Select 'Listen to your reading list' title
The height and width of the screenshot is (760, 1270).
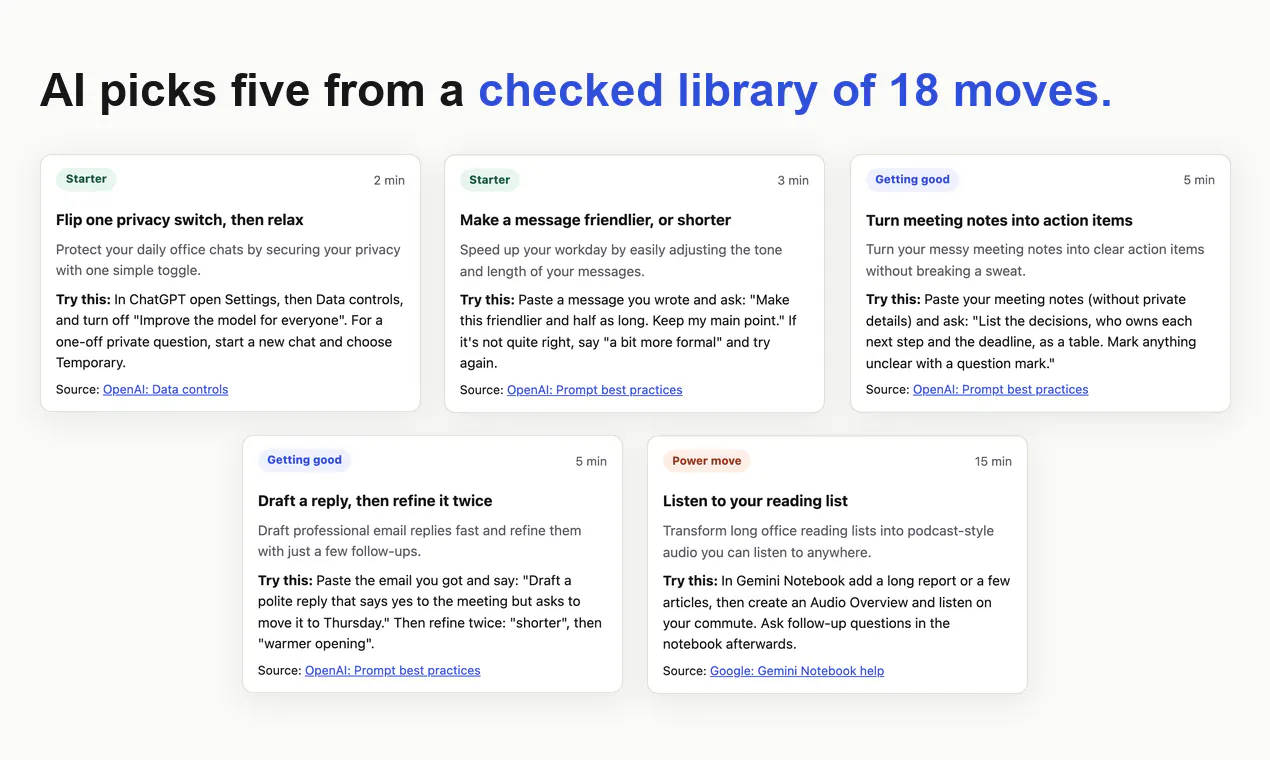click(755, 501)
